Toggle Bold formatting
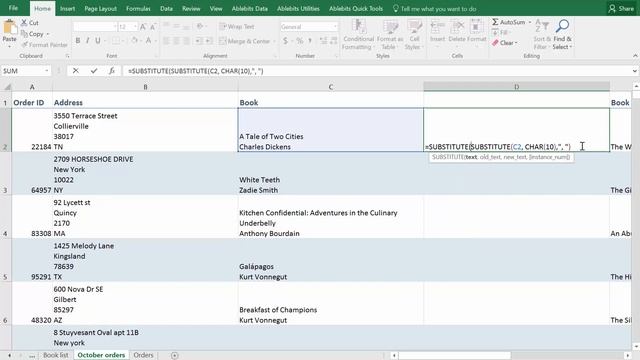 pos(78,40)
